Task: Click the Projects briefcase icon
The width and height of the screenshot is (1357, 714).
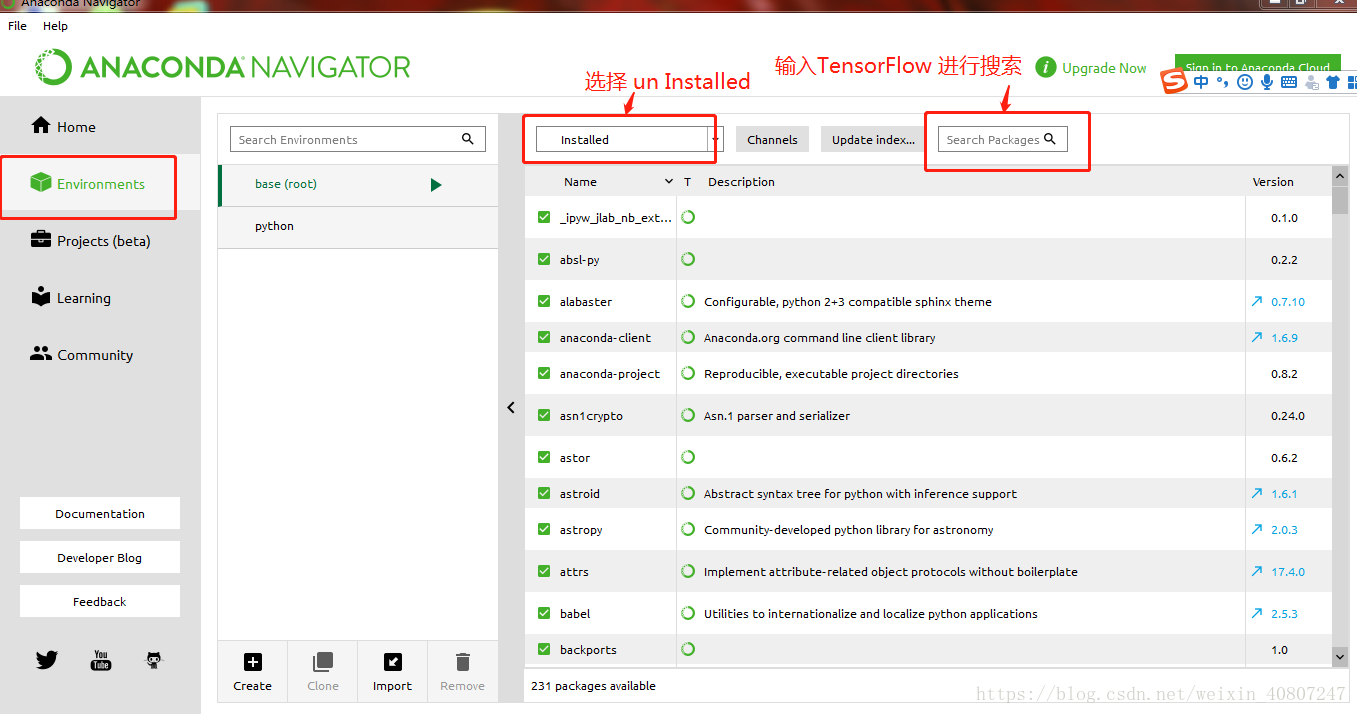Action: [x=41, y=239]
